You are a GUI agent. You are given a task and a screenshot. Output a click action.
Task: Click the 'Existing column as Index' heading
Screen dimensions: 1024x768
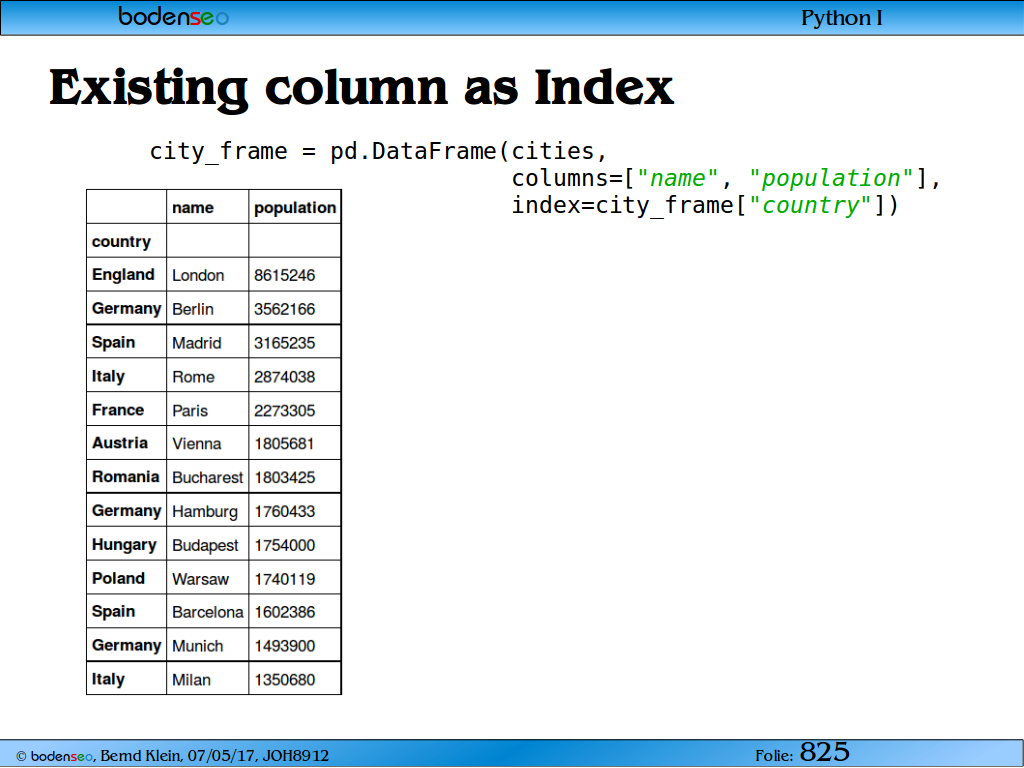[x=361, y=88]
